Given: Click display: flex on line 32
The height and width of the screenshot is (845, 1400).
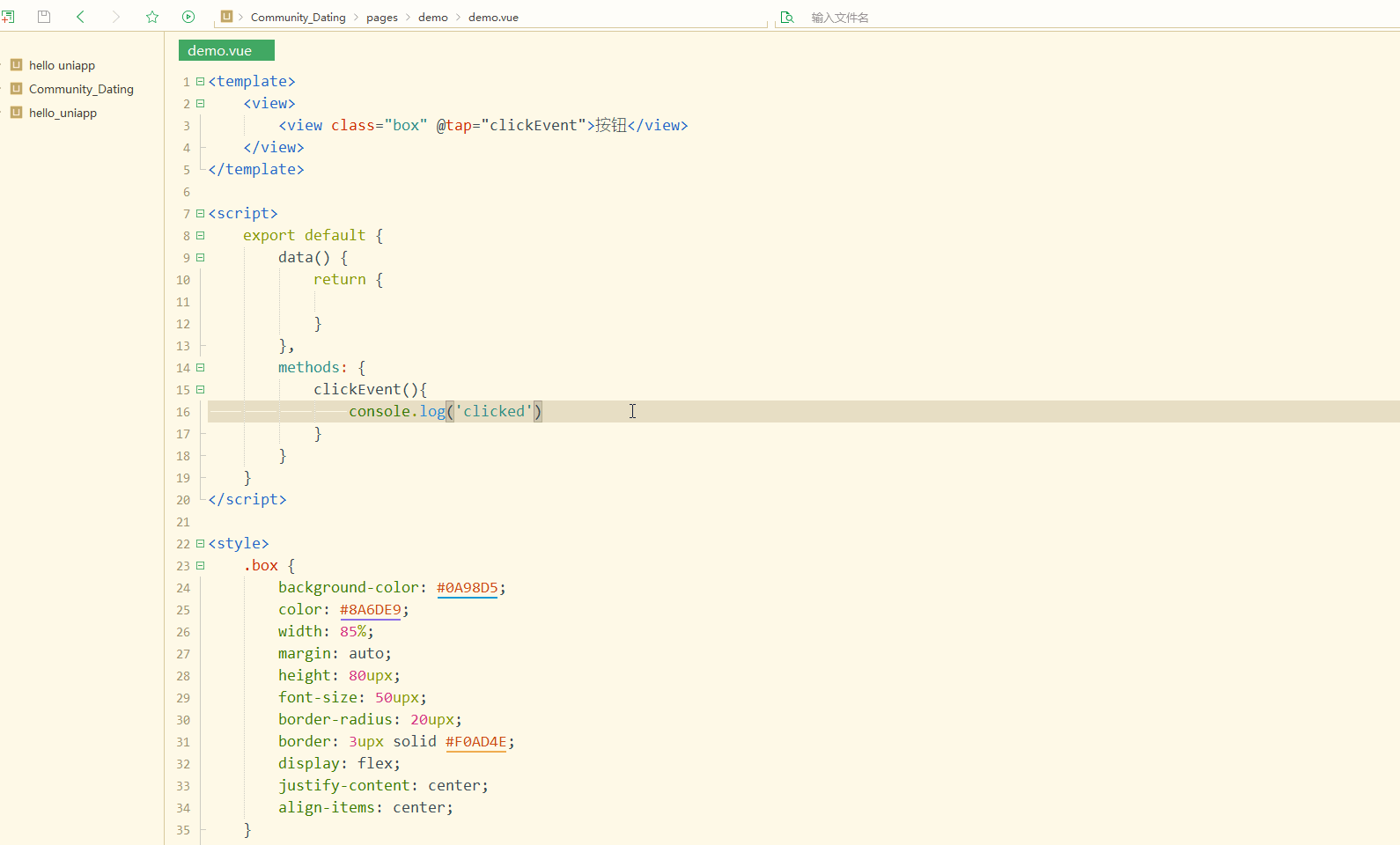Looking at the screenshot, I should pos(339,763).
